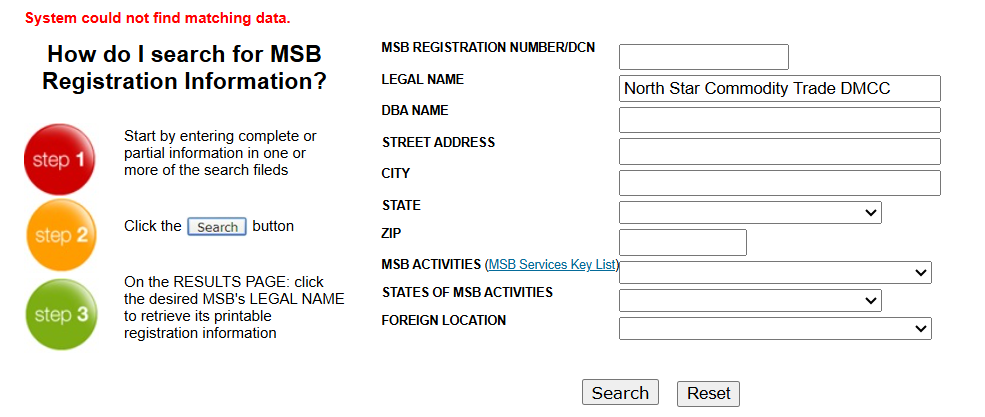Screen dimensions: 985x417
Task: Open the MSB Services Key List link
Action: click(x=552, y=265)
